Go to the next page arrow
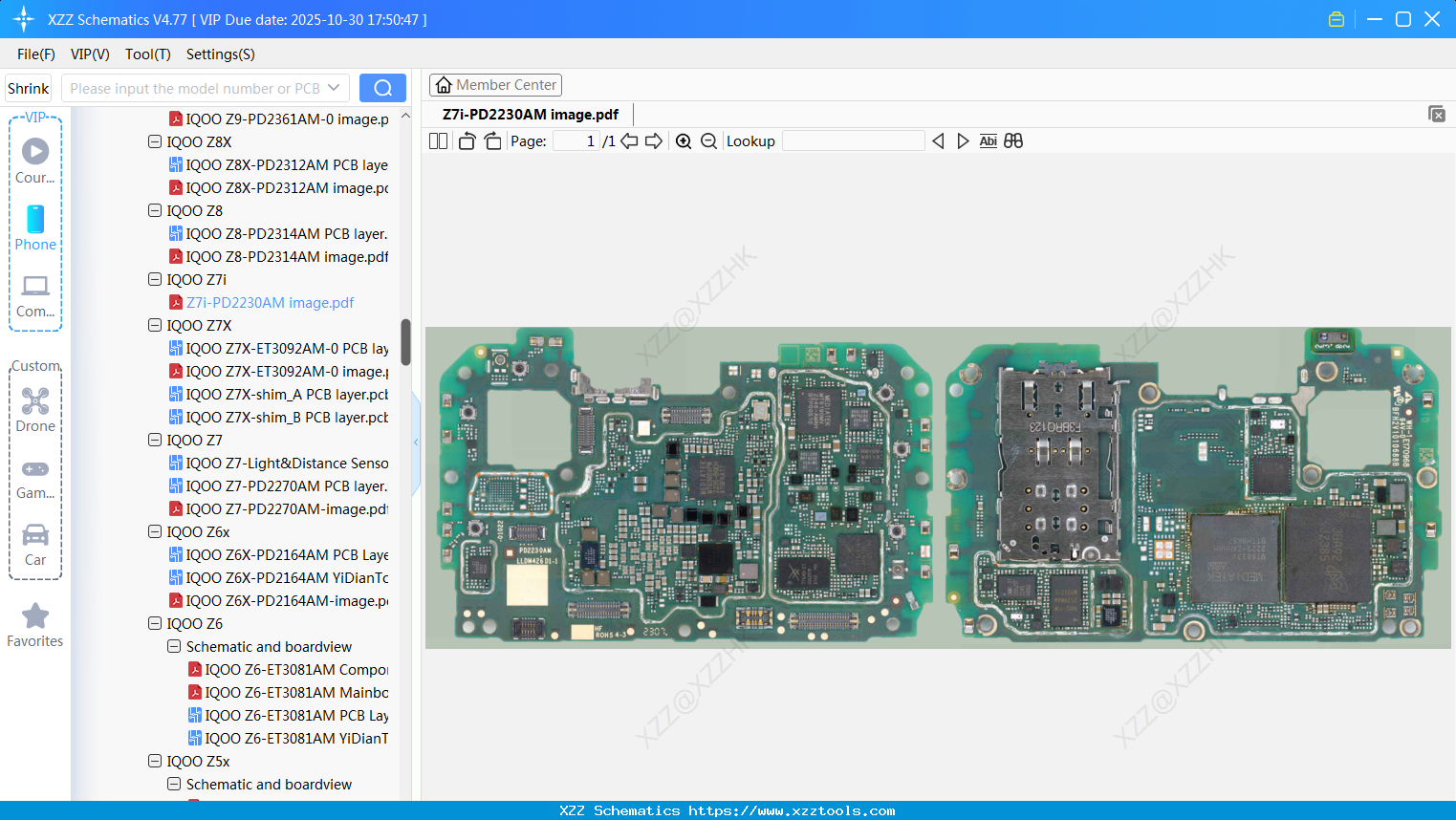This screenshot has height=820, width=1456. pos(654,141)
